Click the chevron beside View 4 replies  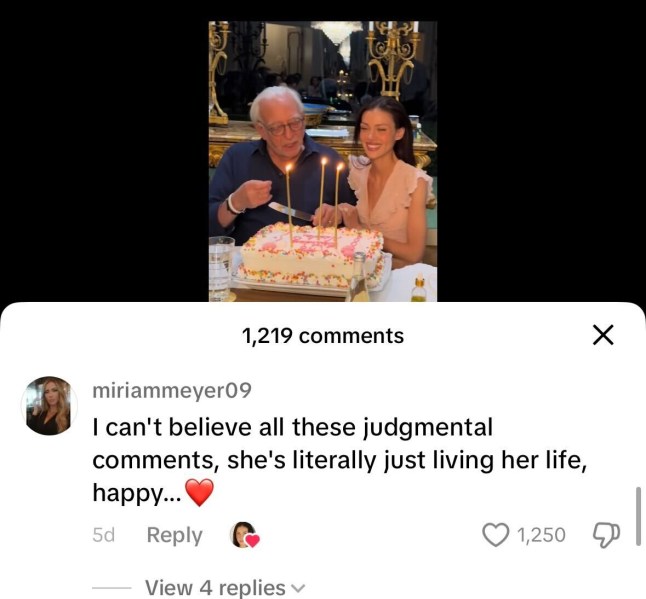(x=296, y=588)
